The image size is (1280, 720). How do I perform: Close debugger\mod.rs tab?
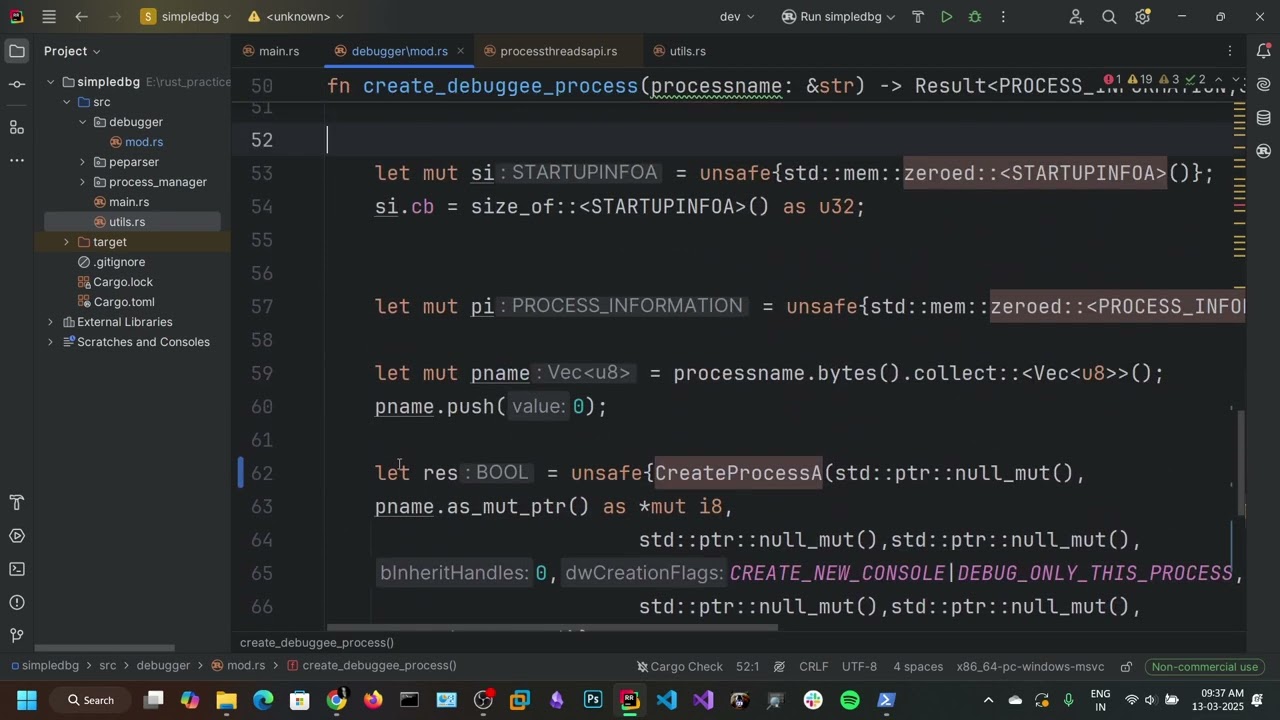pyautogui.click(x=460, y=51)
